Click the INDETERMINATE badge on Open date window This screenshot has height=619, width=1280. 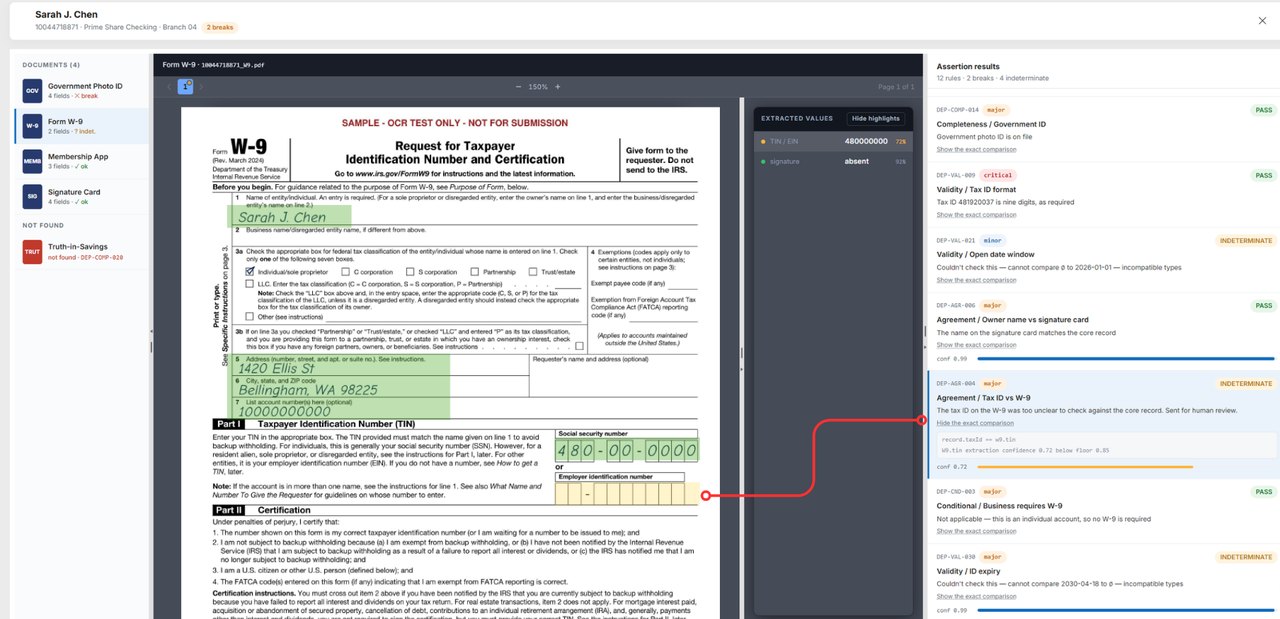1246,241
